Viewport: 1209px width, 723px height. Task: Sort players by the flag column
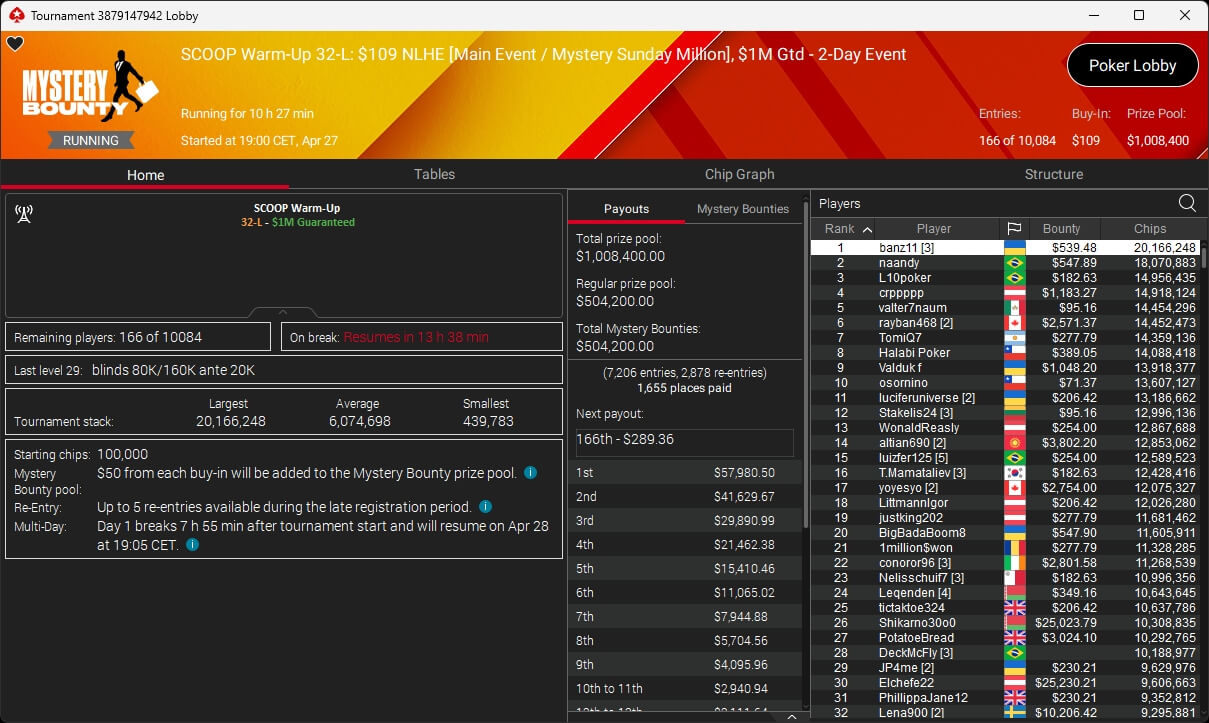tap(1013, 228)
